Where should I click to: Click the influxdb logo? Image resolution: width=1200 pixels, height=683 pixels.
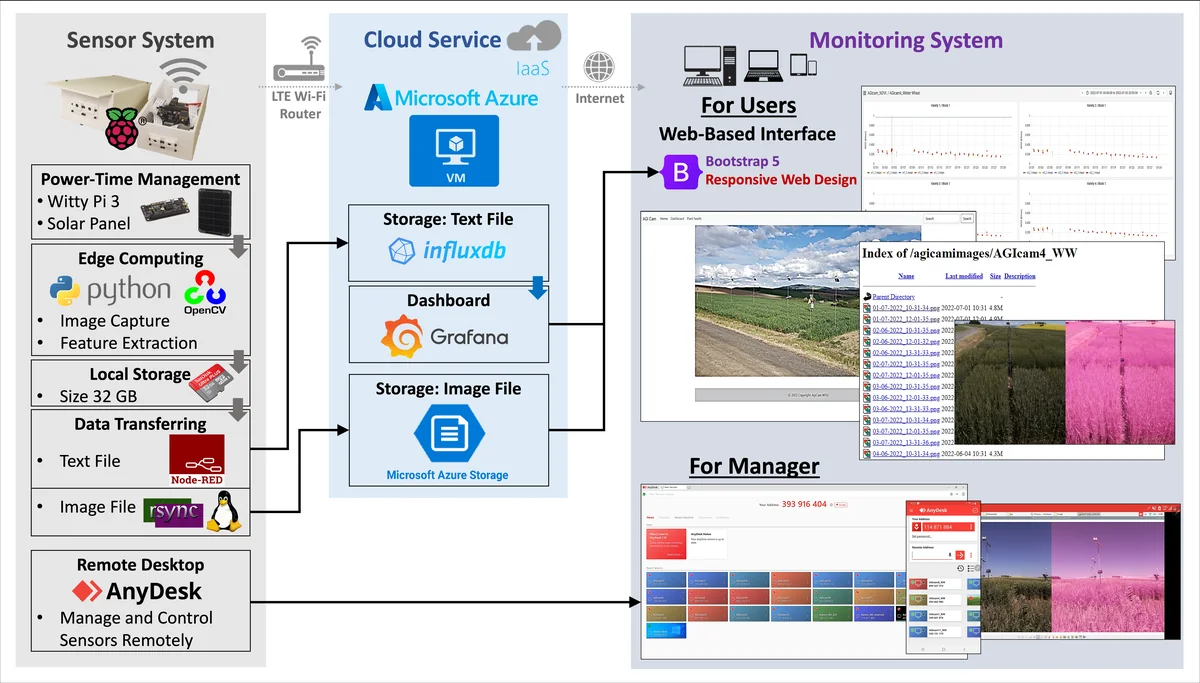pos(447,251)
